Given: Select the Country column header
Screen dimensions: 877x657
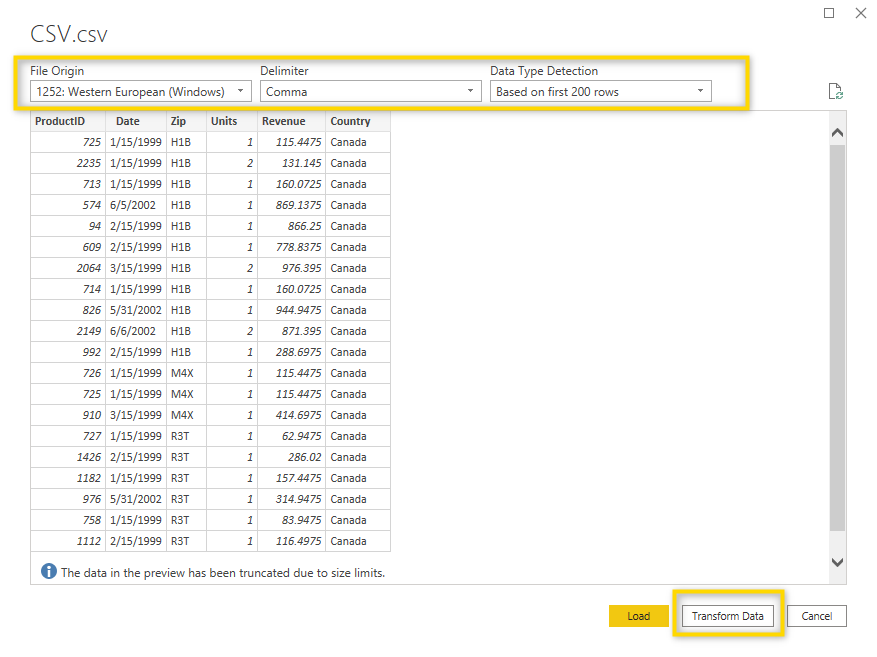Looking at the screenshot, I should pos(358,121).
